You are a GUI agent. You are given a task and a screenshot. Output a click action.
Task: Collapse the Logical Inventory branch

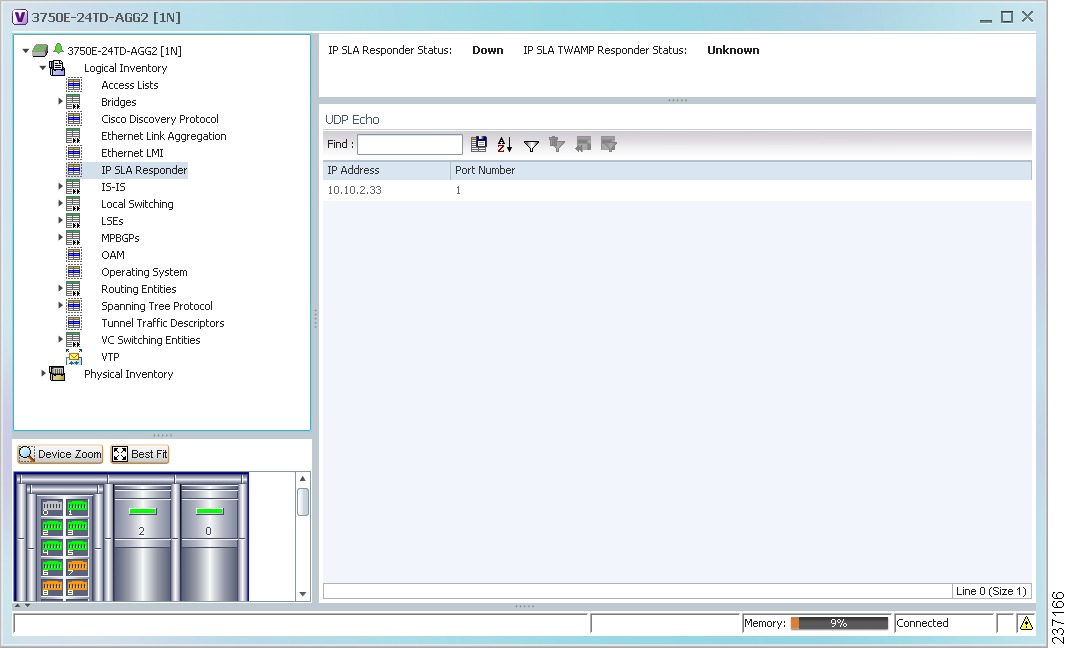click(43, 68)
